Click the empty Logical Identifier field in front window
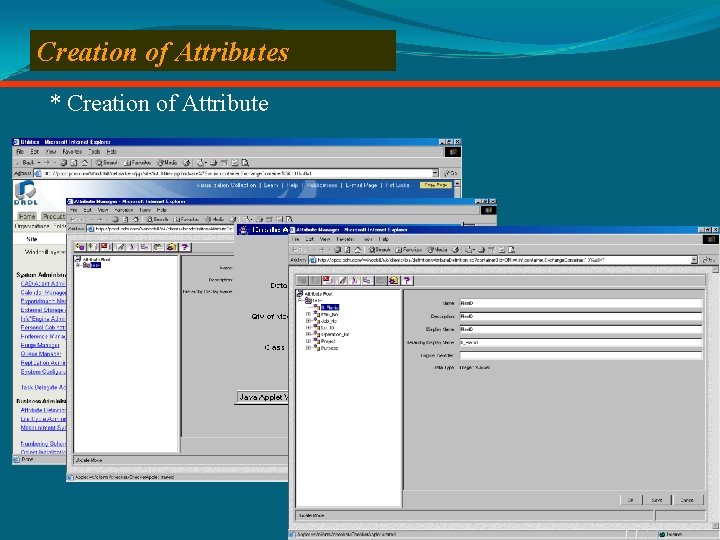This screenshot has width=720, height=540. click(x=581, y=355)
